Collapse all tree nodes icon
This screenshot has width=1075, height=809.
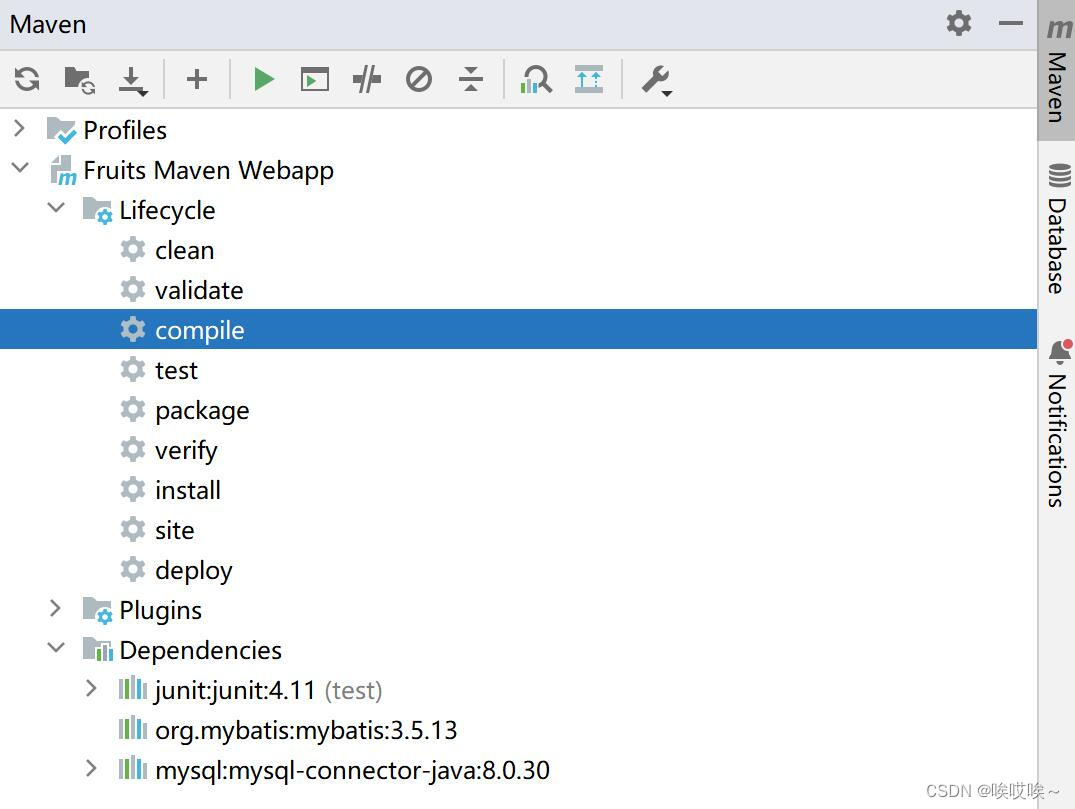471,80
